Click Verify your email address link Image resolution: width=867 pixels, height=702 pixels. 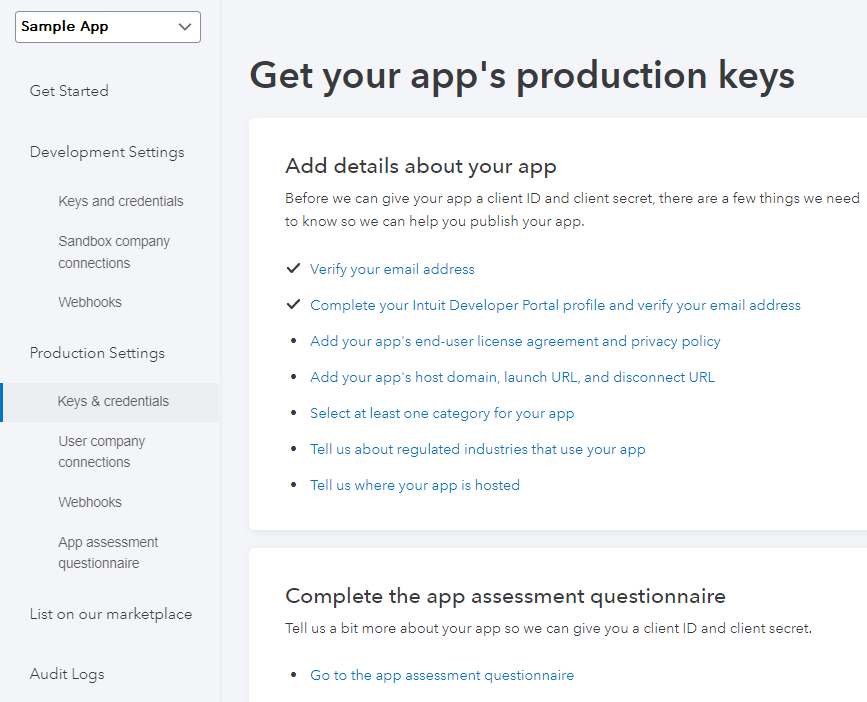392,269
